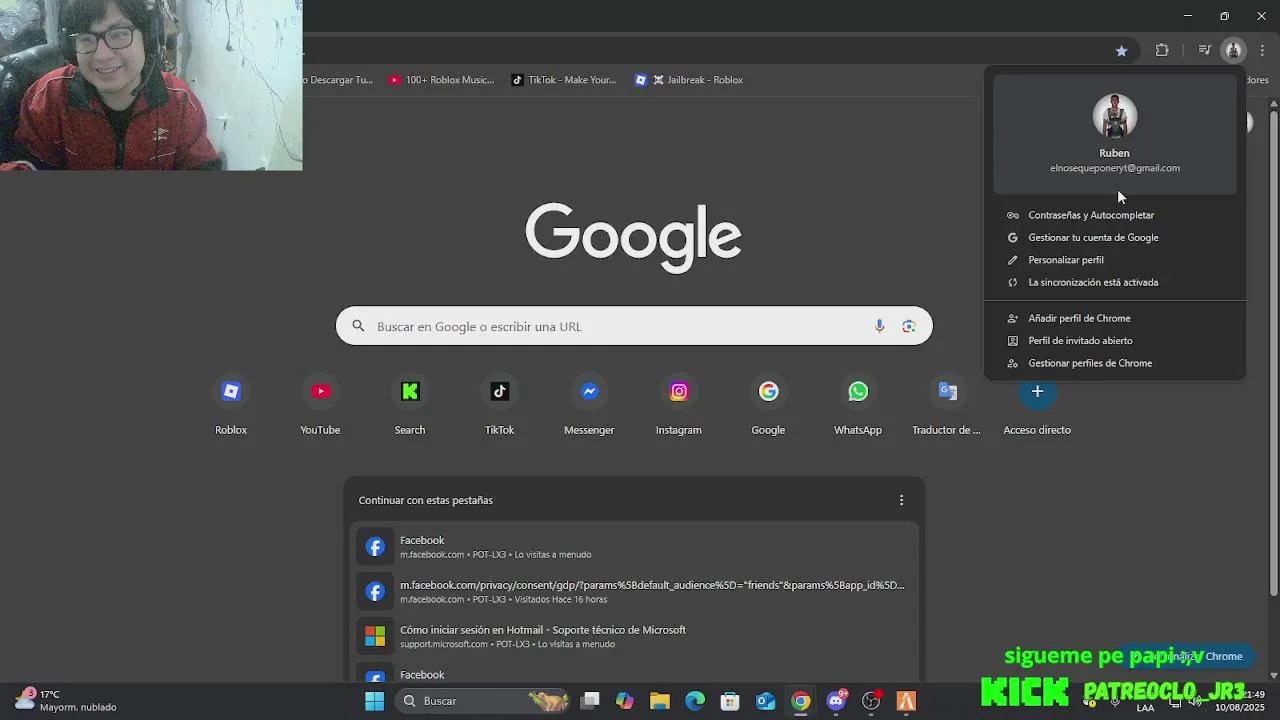Screen dimensions: 1280x720
Task: Click the weather widget 17°C
Action: [x=66, y=700]
